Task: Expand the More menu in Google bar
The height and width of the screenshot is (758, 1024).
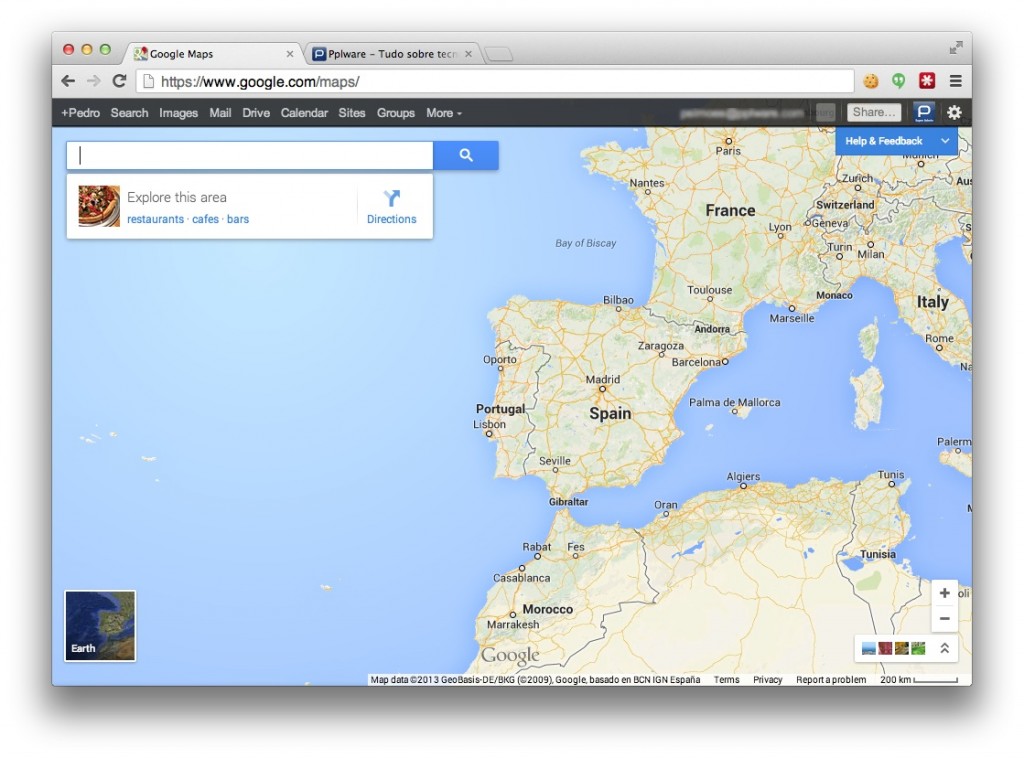Action: (x=443, y=113)
